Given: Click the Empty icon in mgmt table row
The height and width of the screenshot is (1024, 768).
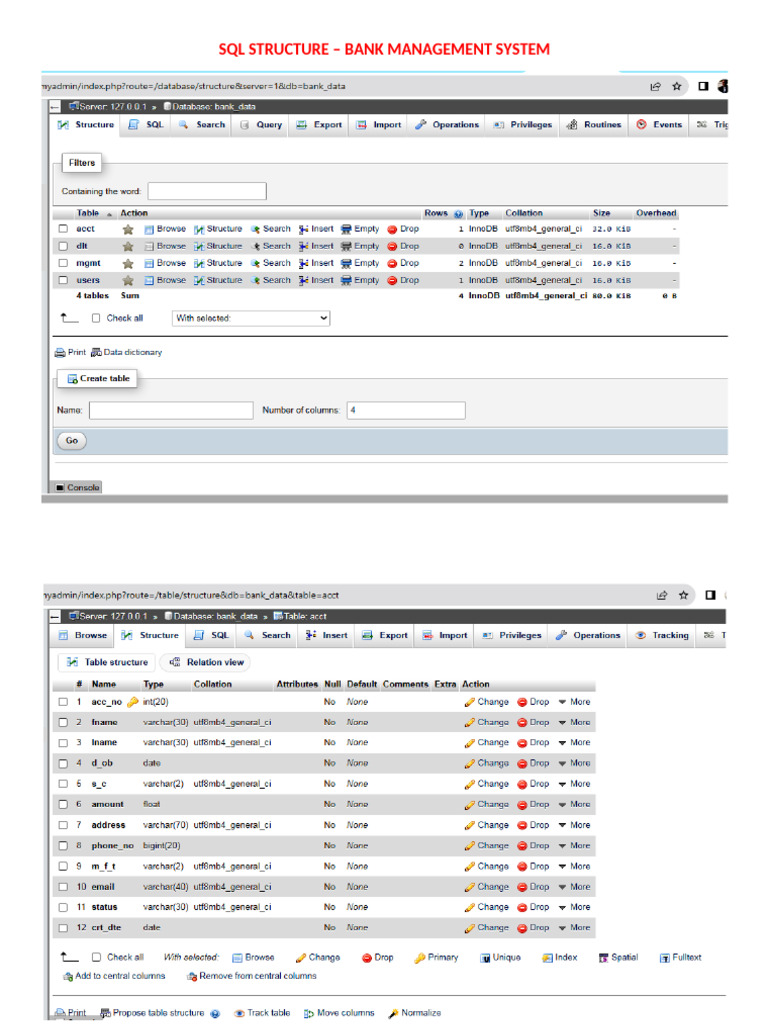Looking at the screenshot, I should [x=346, y=263].
